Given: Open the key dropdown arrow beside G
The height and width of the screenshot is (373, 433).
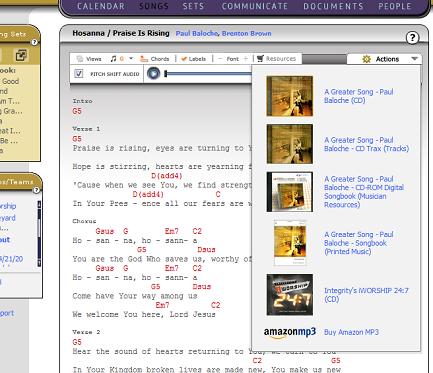Looking at the screenshot, I should tap(131, 59).
